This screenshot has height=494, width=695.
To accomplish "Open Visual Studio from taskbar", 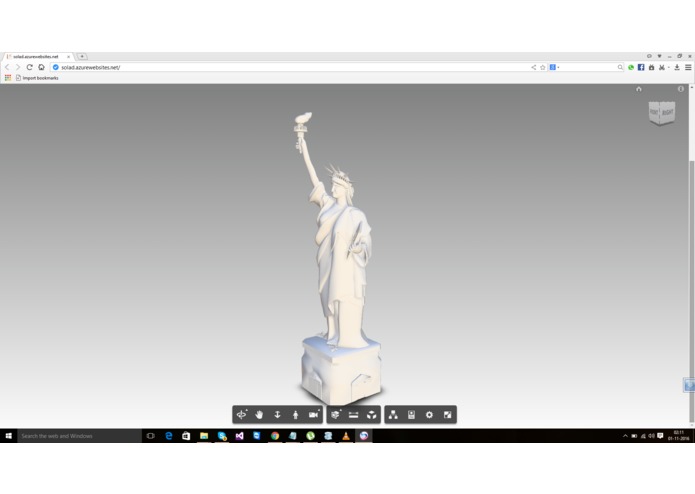I will pos(240,436).
